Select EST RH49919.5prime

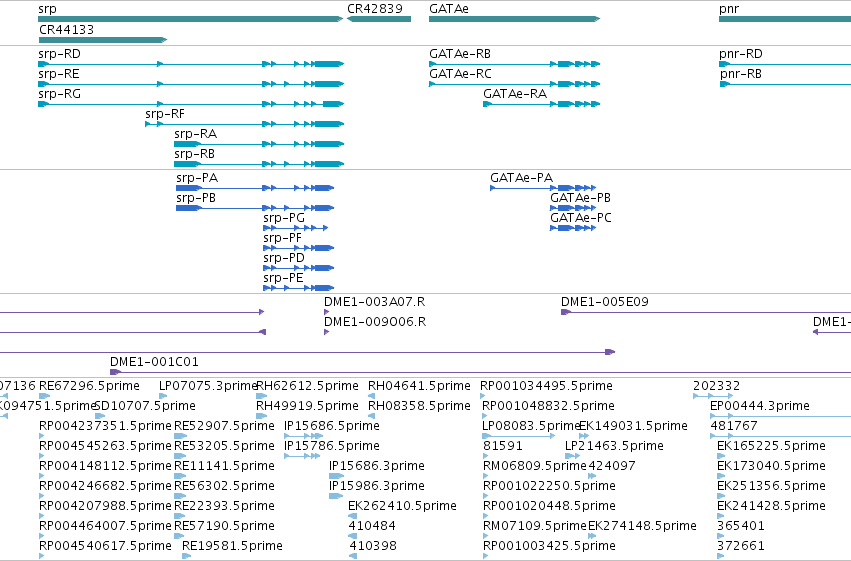[x=262, y=416]
